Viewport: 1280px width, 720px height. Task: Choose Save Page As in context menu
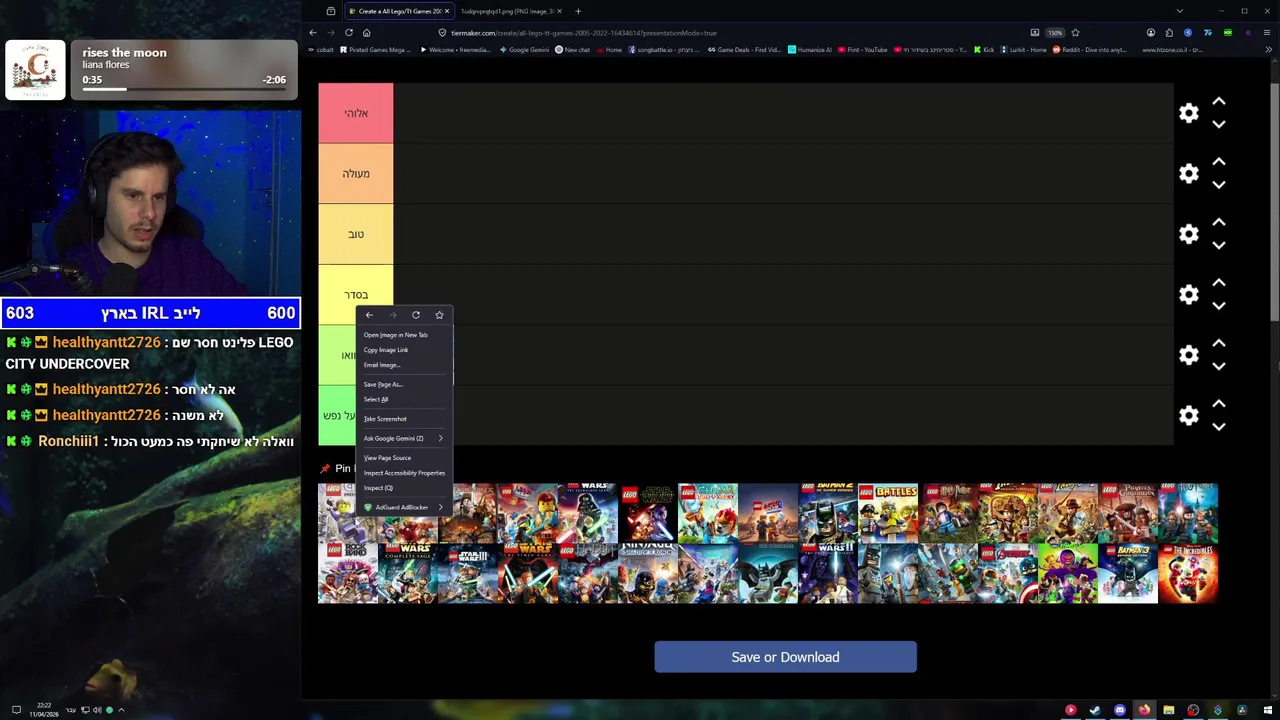pyautogui.click(x=404, y=384)
